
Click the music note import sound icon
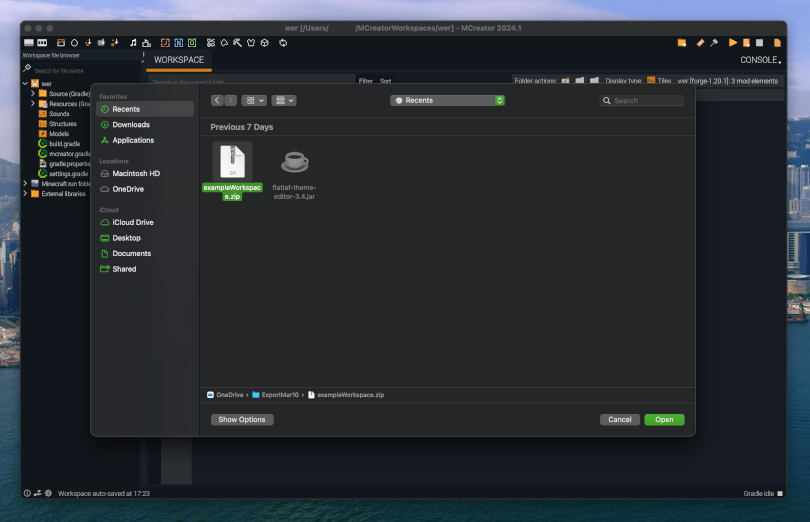133,43
